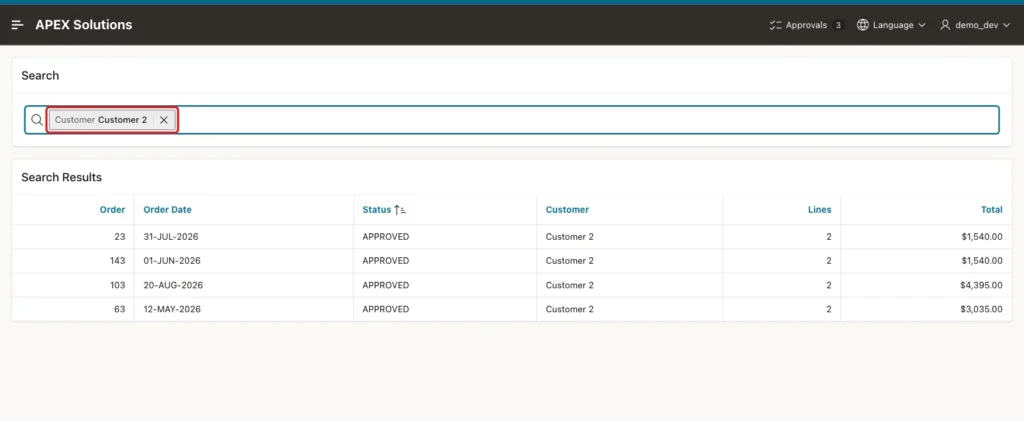Open the hamburger navigation menu
Viewport: 1024px width, 421px height.
pos(18,25)
